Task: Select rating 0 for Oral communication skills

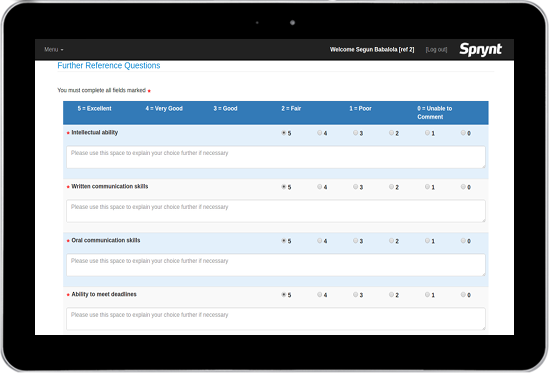Action: pyautogui.click(x=463, y=241)
